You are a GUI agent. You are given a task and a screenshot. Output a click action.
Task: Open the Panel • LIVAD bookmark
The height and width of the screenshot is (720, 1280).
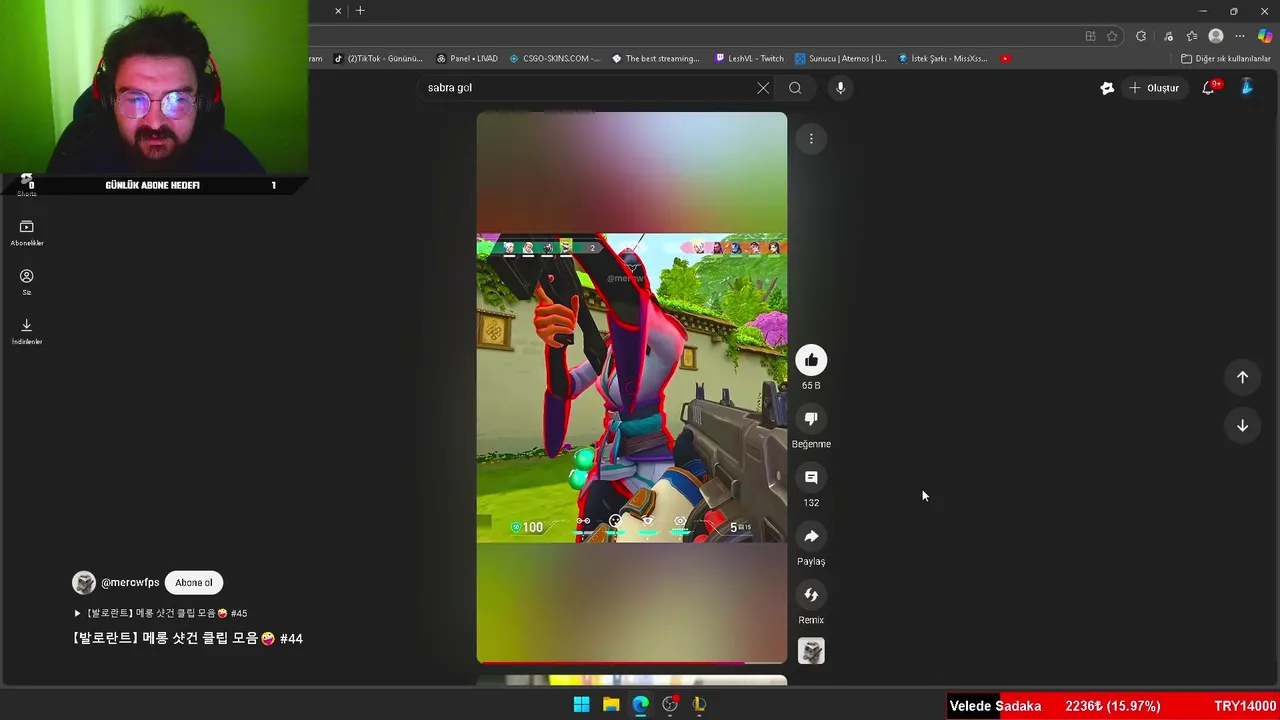click(x=467, y=58)
